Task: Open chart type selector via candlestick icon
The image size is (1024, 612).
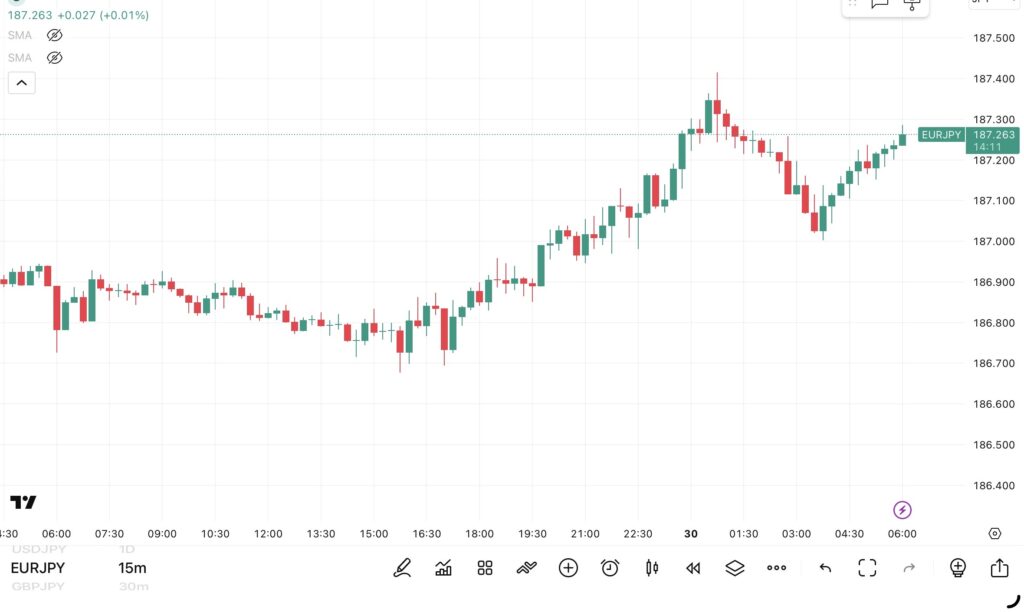Action: pyautogui.click(x=651, y=568)
